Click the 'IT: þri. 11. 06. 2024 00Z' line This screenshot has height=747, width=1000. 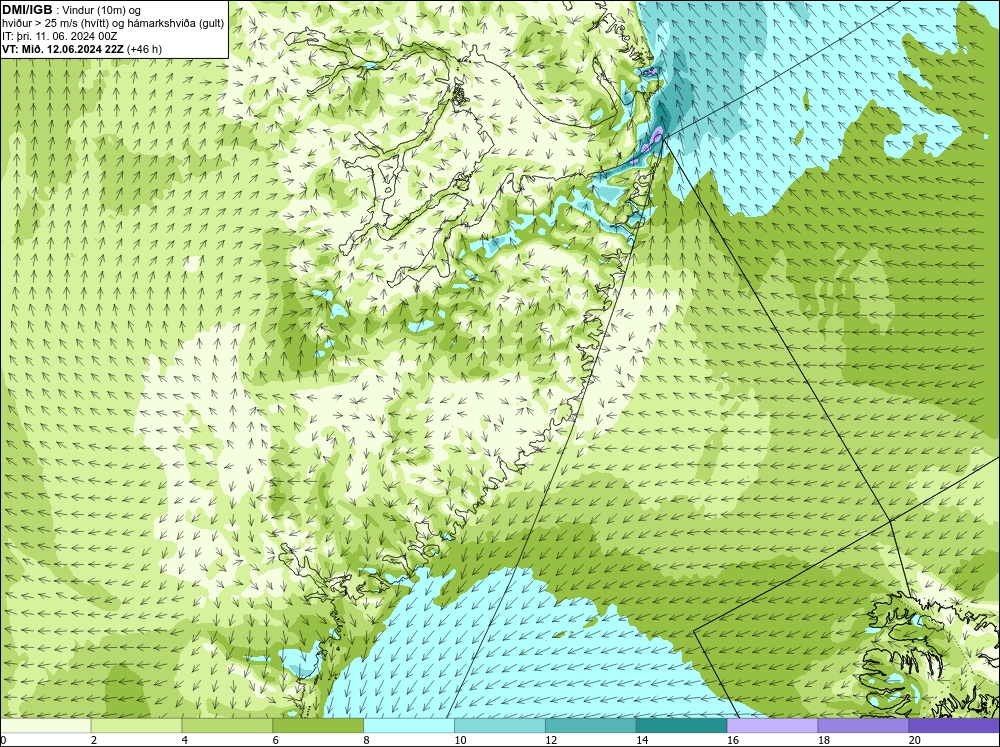(x=59, y=36)
